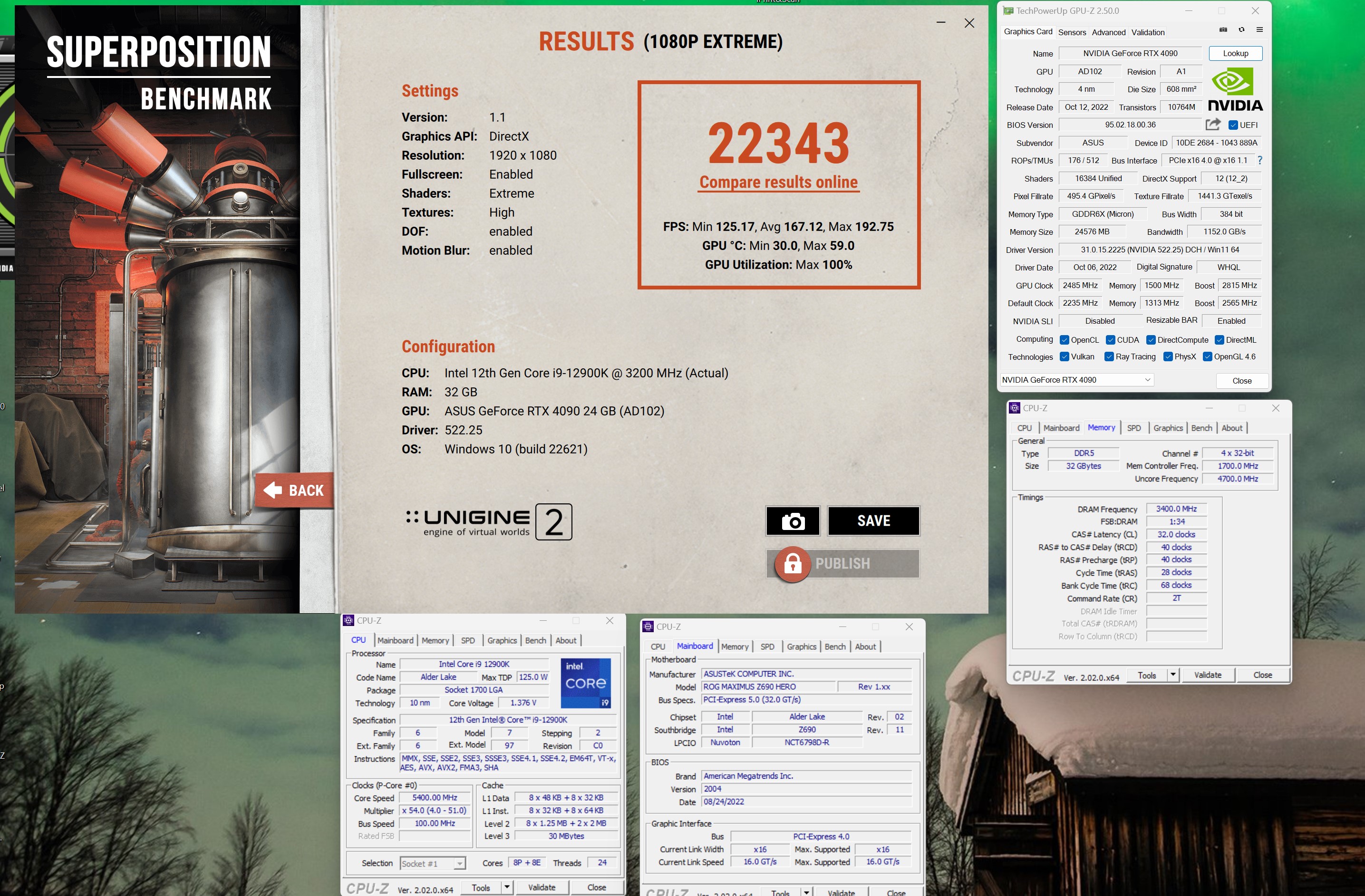Open the Socket #1 selection dropdown
The width and height of the screenshot is (1365, 896).
point(433,863)
